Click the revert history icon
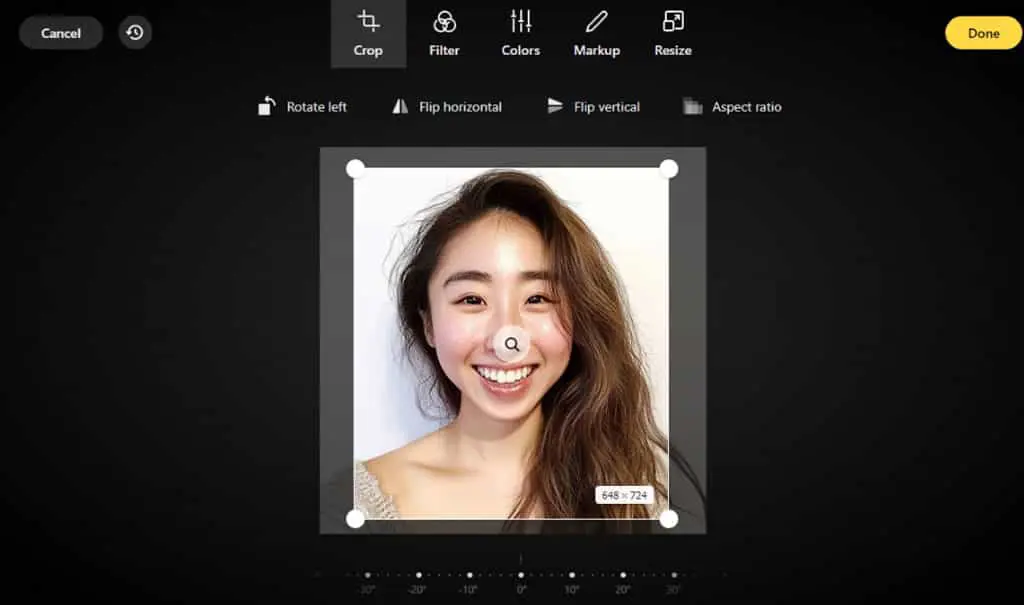The width and height of the screenshot is (1024, 605). pyautogui.click(x=135, y=33)
